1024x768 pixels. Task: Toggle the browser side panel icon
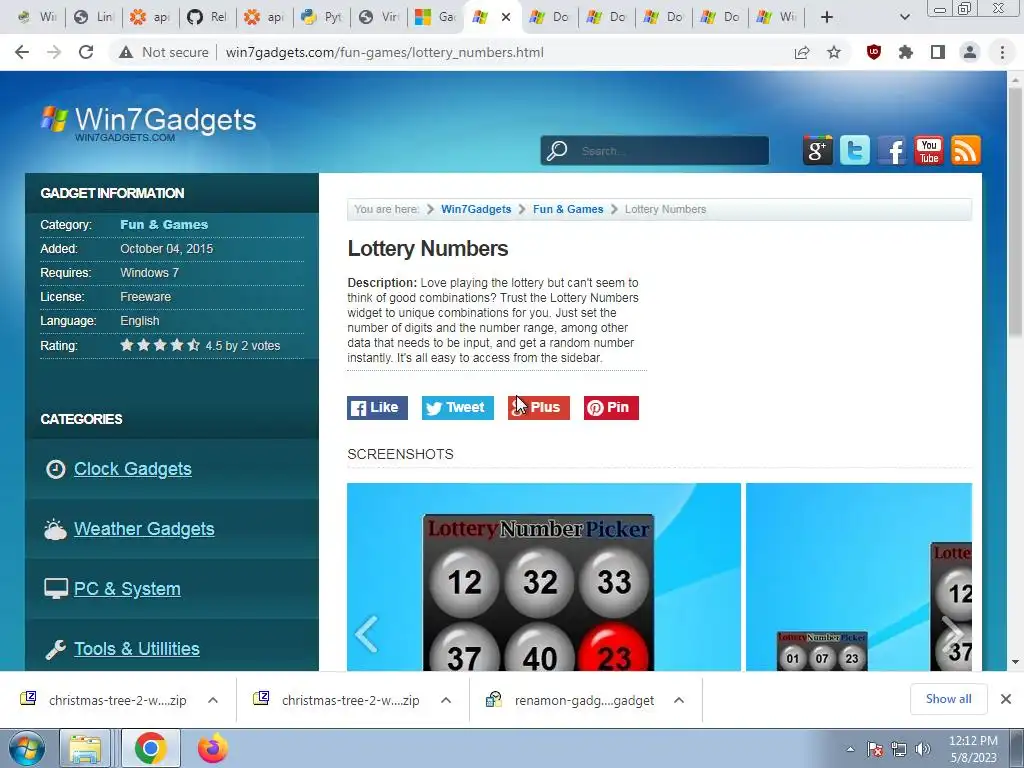[x=938, y=52]
